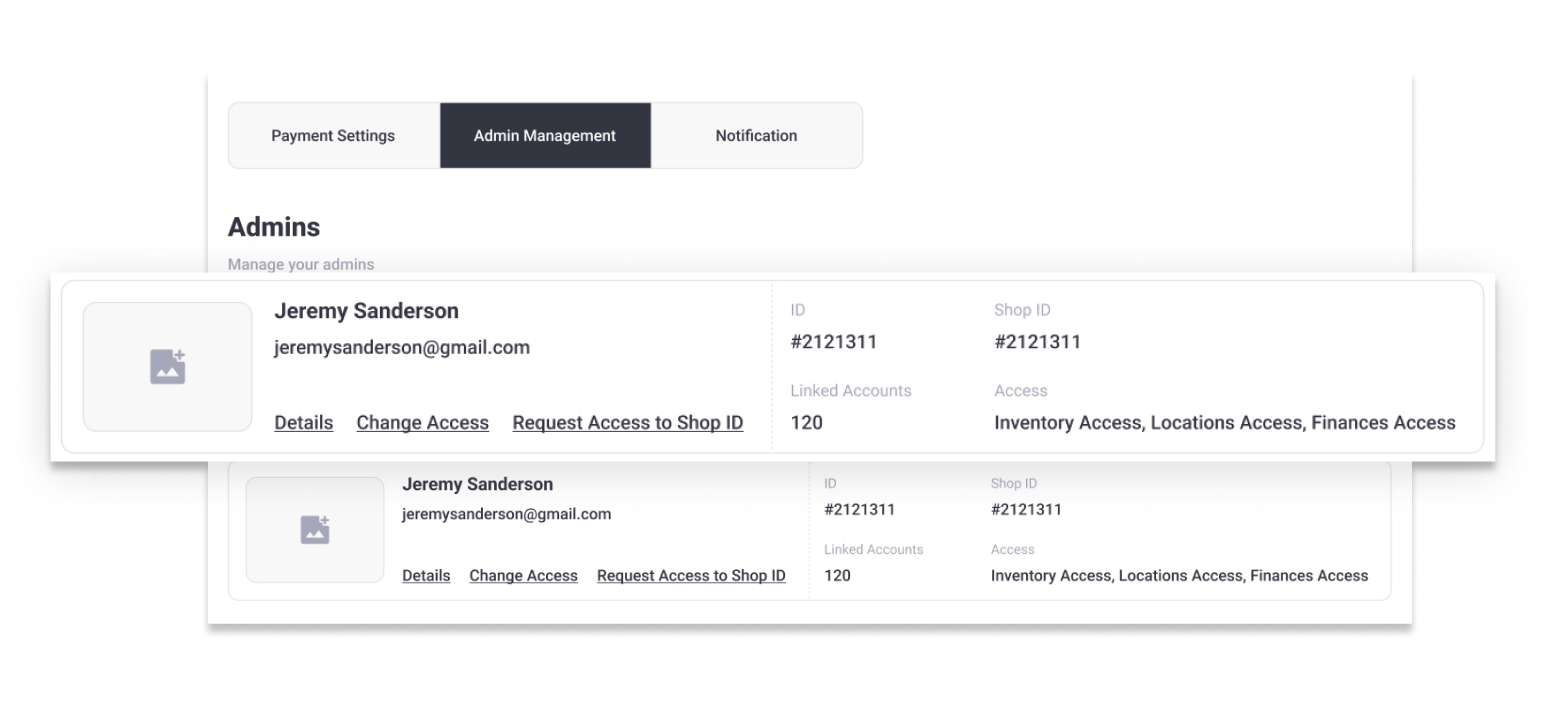Open the Notification tab
This screenshot has height=710, width=1546.
756,135
